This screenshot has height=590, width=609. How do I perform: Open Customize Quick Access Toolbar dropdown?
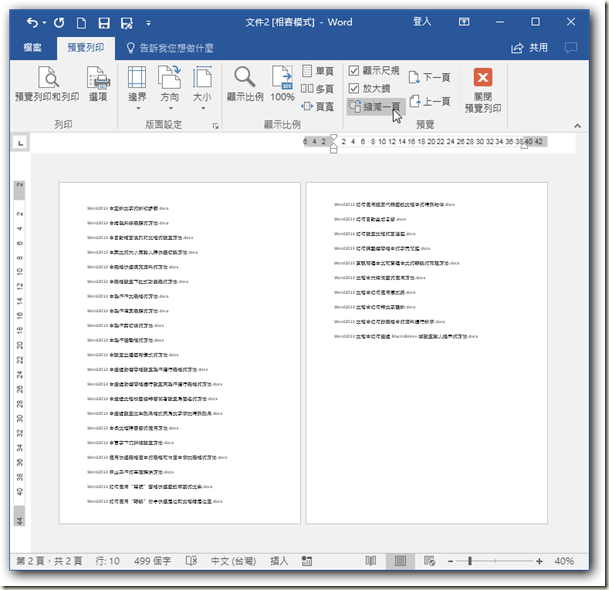click(148, 23)
